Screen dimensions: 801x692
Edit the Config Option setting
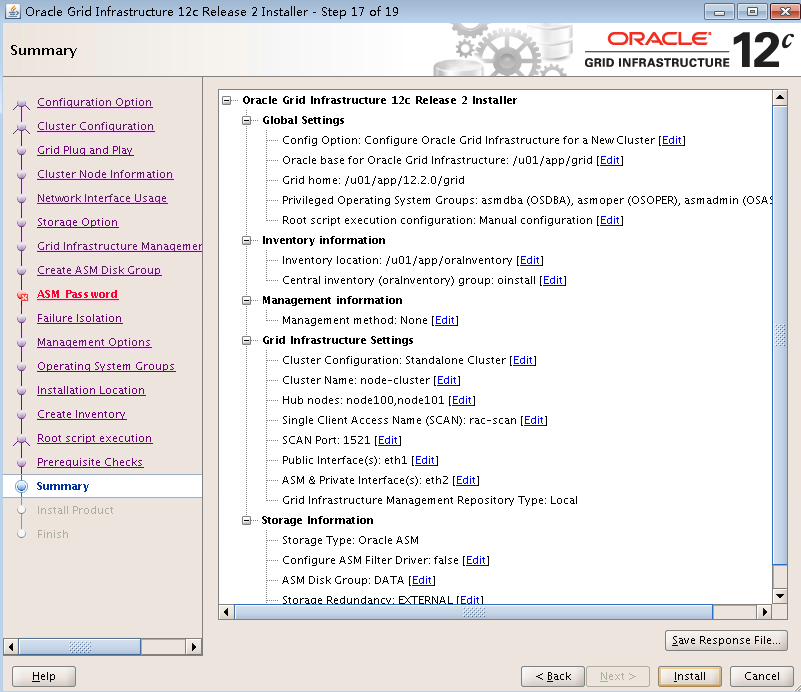[672, 140]
